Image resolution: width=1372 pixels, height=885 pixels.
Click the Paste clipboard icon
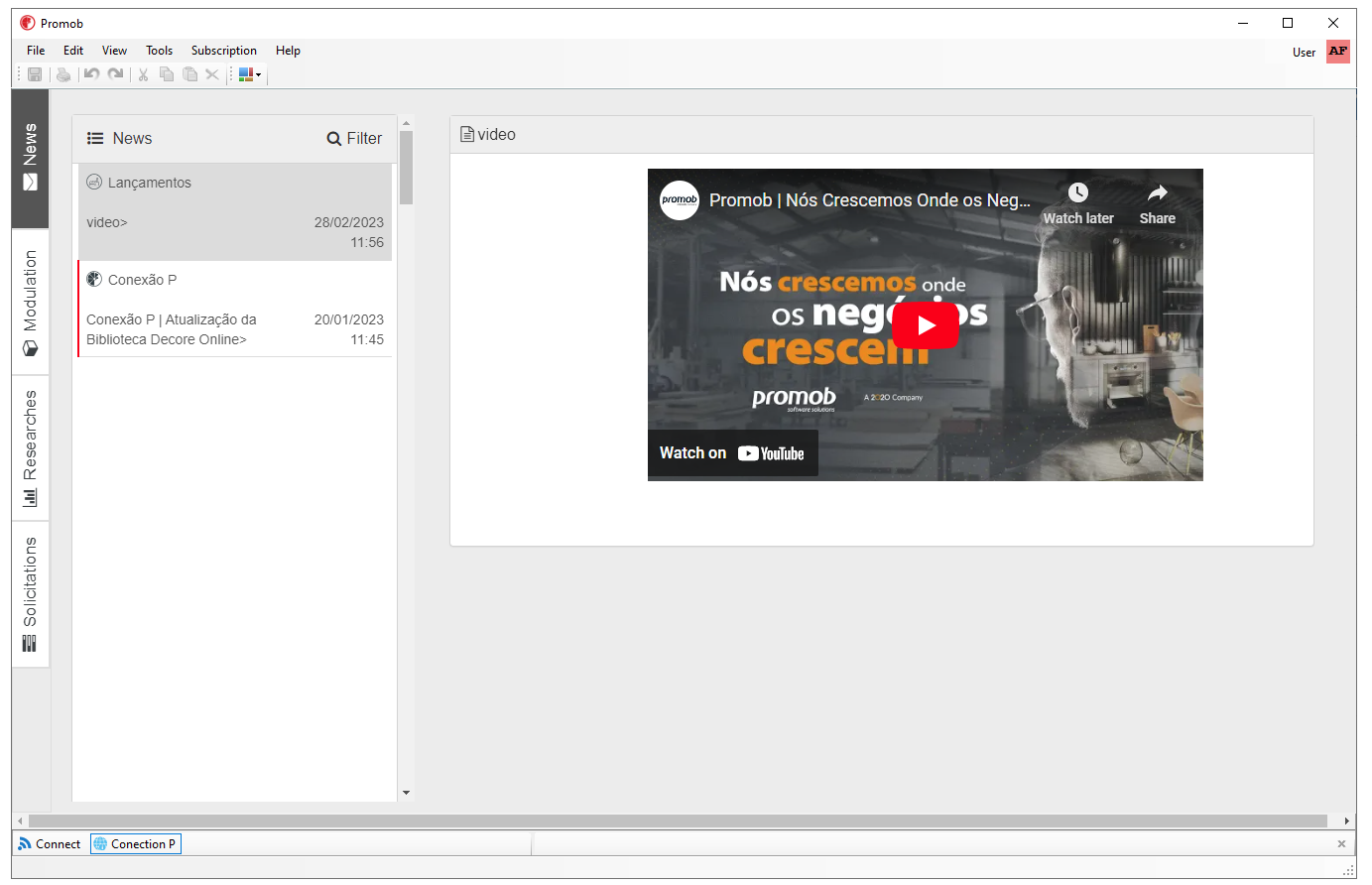pyautogui.click(x=189, y=74)
